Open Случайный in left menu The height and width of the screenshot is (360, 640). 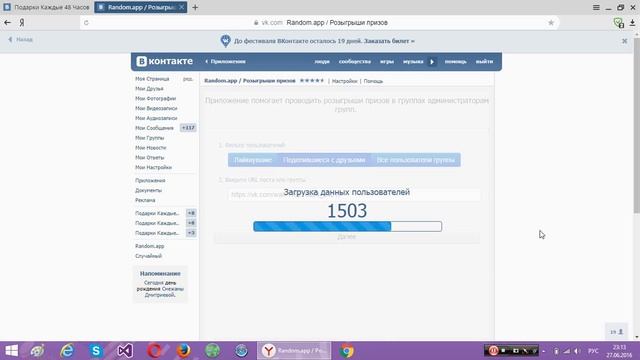point(149,256)
